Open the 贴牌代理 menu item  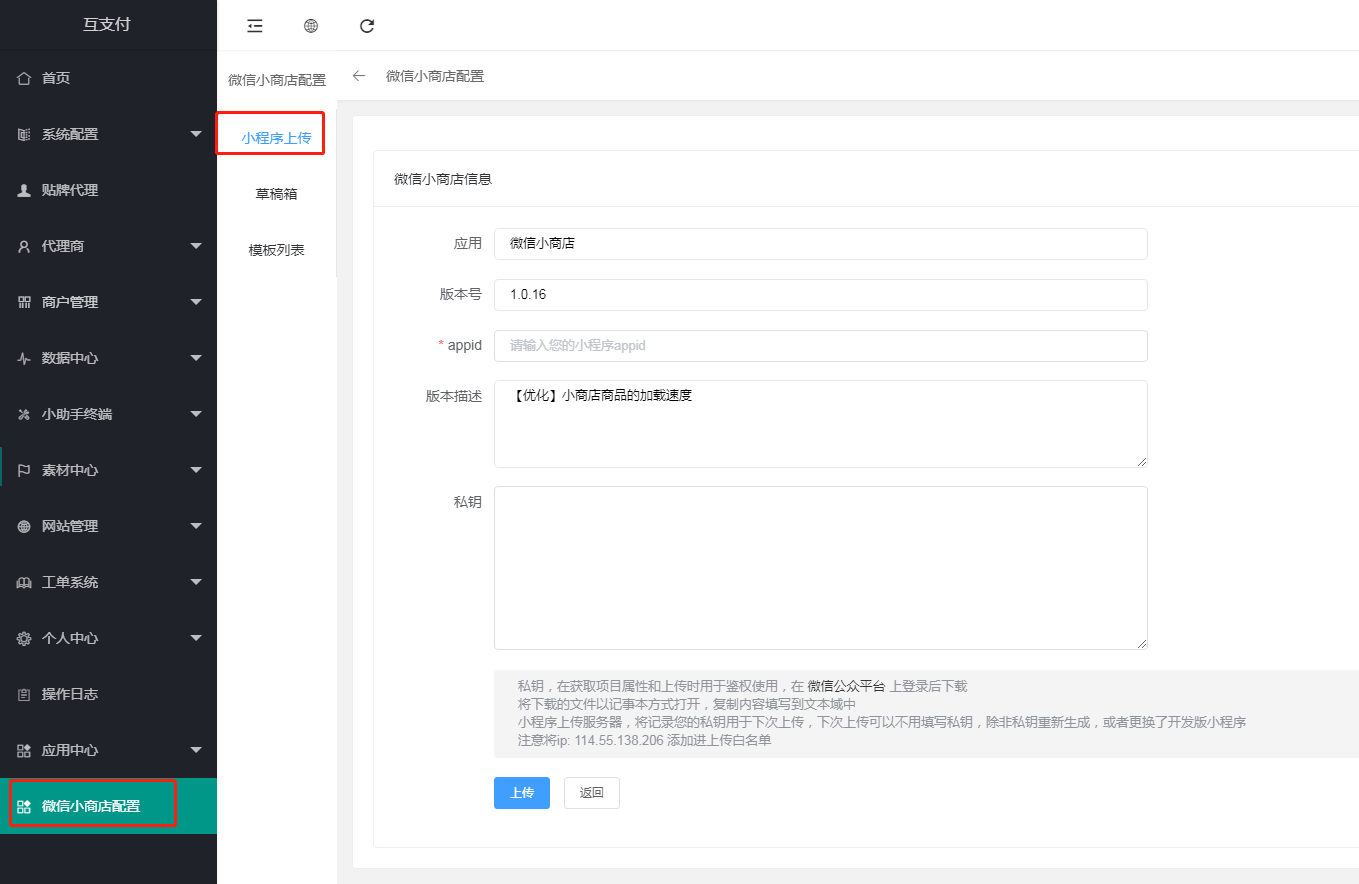[x=108, y=190]
